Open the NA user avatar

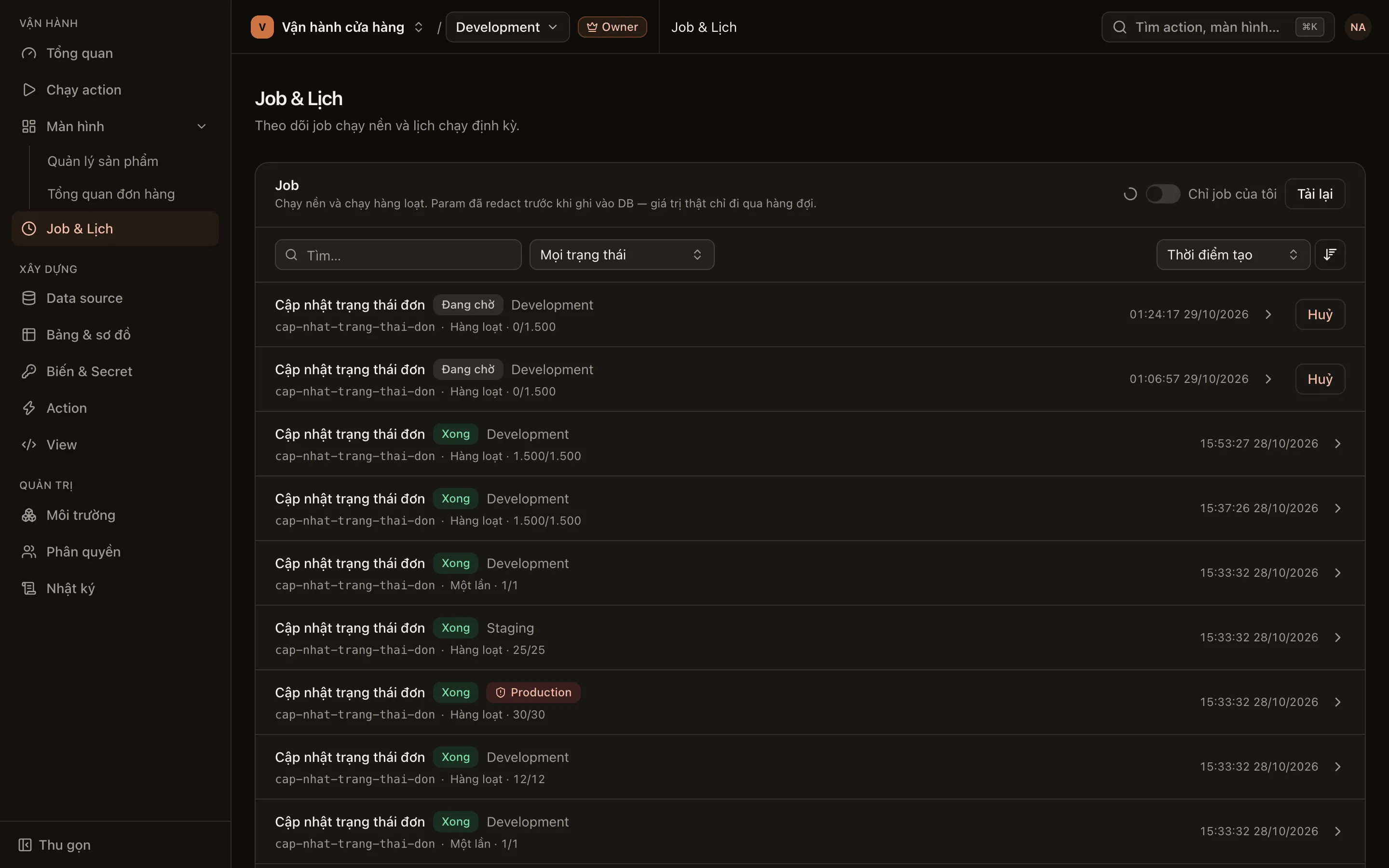click(x=1358, y=27)
